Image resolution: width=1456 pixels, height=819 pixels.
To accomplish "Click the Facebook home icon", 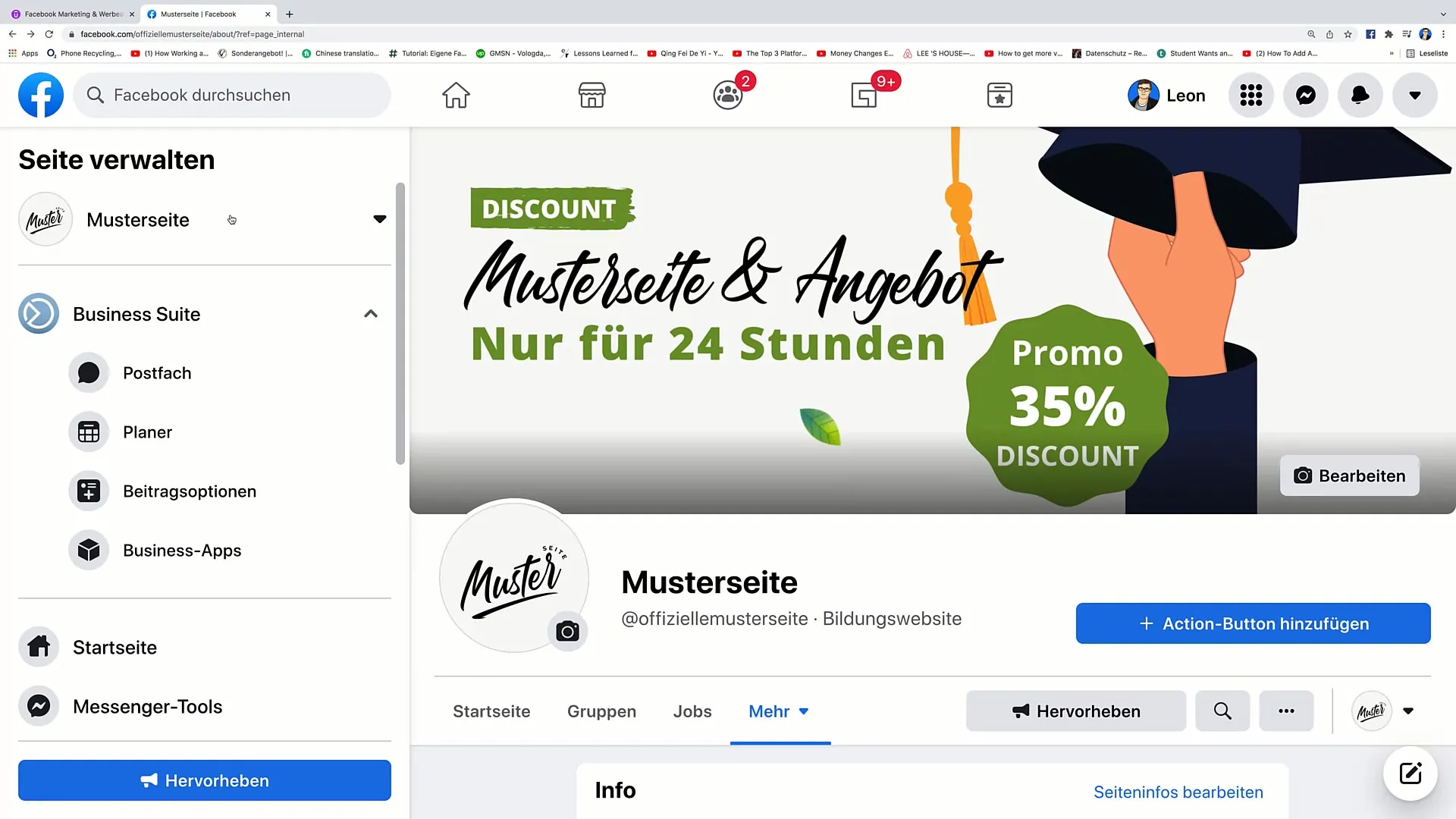I will pyautogui.click(x=455, y=95).
